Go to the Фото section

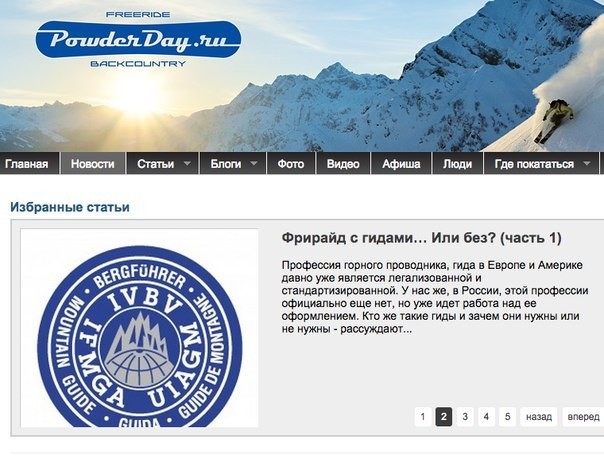pyautogui.click(x=291, y=164)
